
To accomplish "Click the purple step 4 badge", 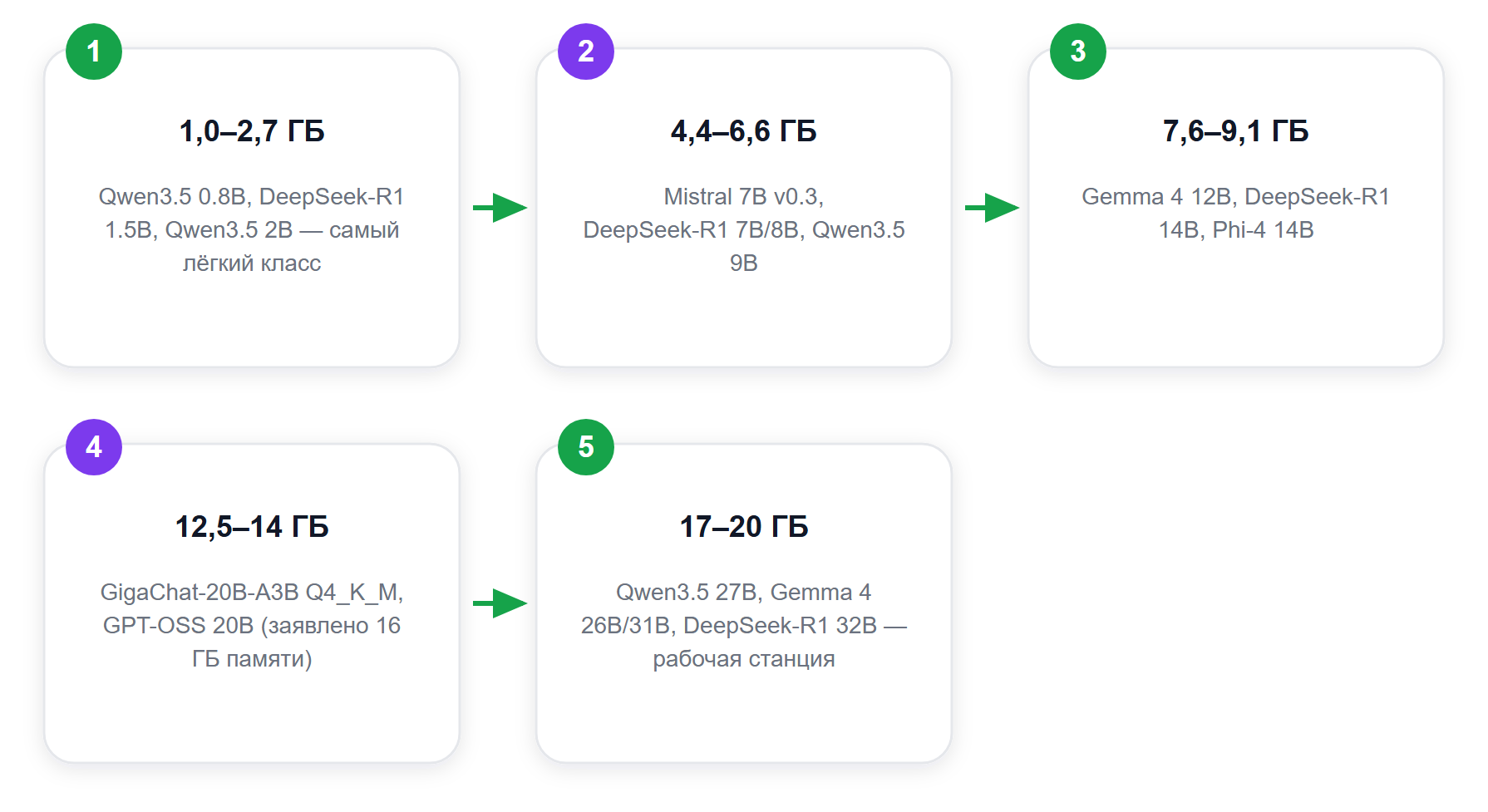I will click(94, 447).
